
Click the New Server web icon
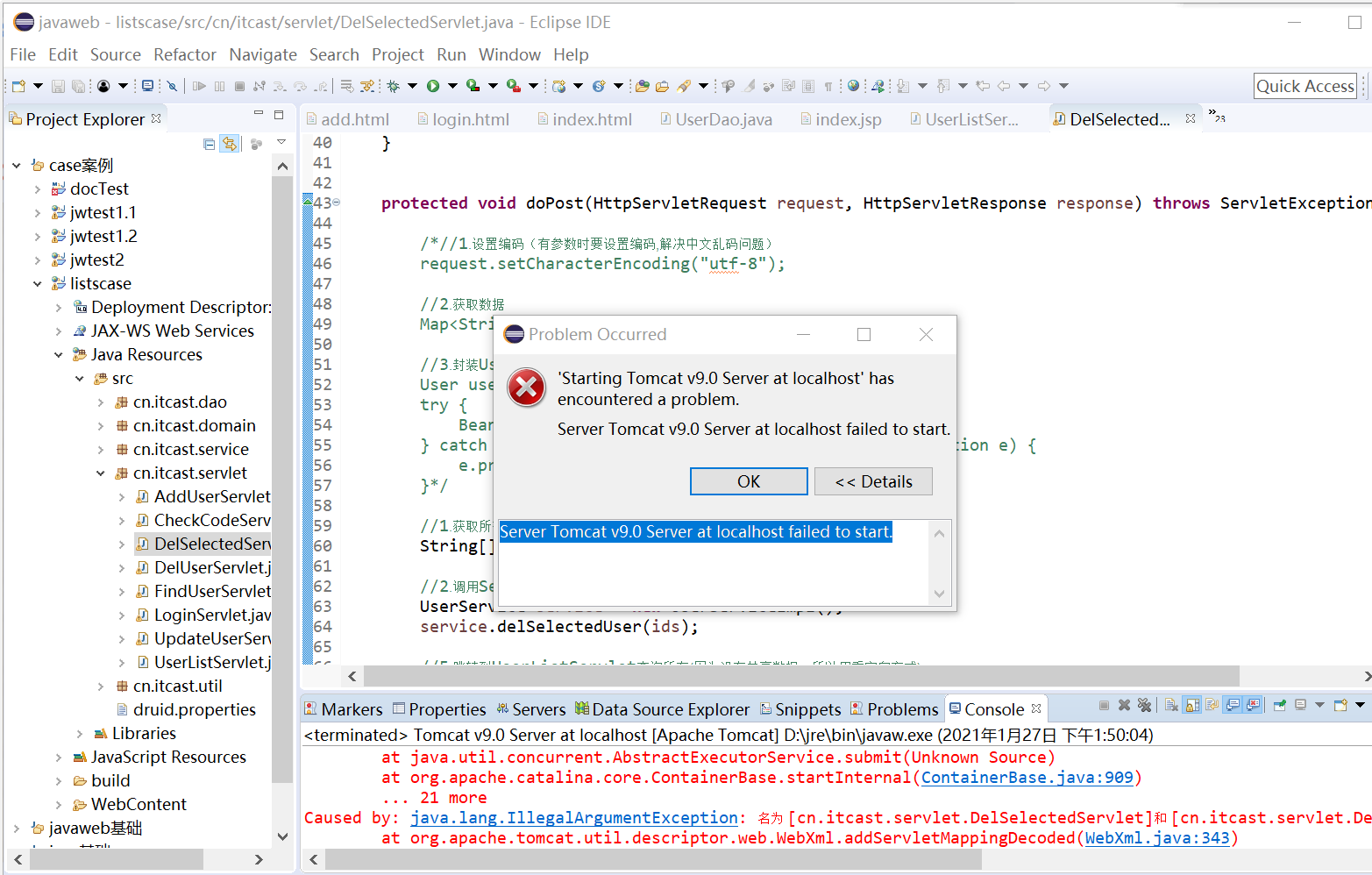(559, 86)
